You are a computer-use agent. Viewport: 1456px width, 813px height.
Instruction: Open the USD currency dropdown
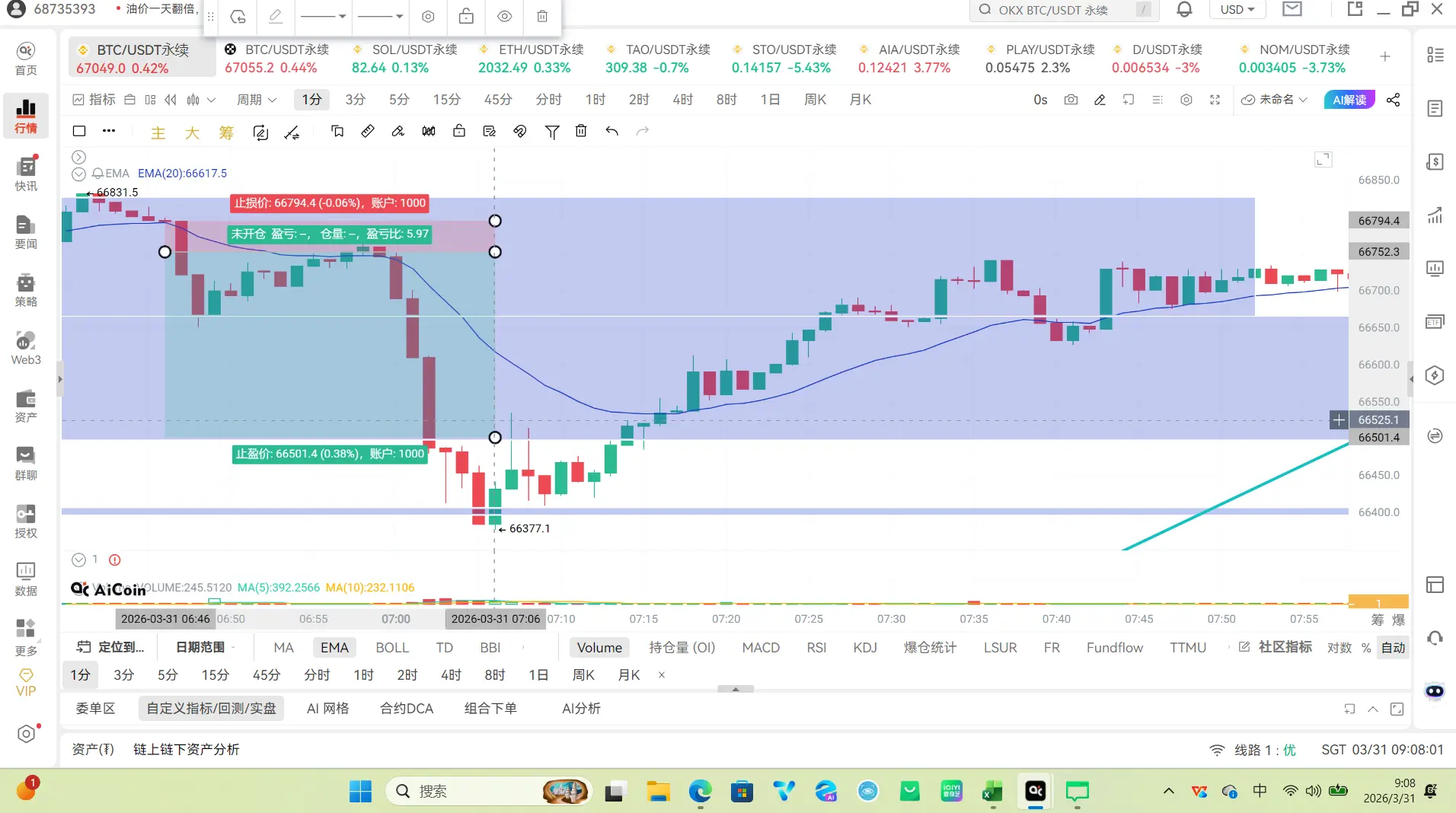[x=1237, y=9]
